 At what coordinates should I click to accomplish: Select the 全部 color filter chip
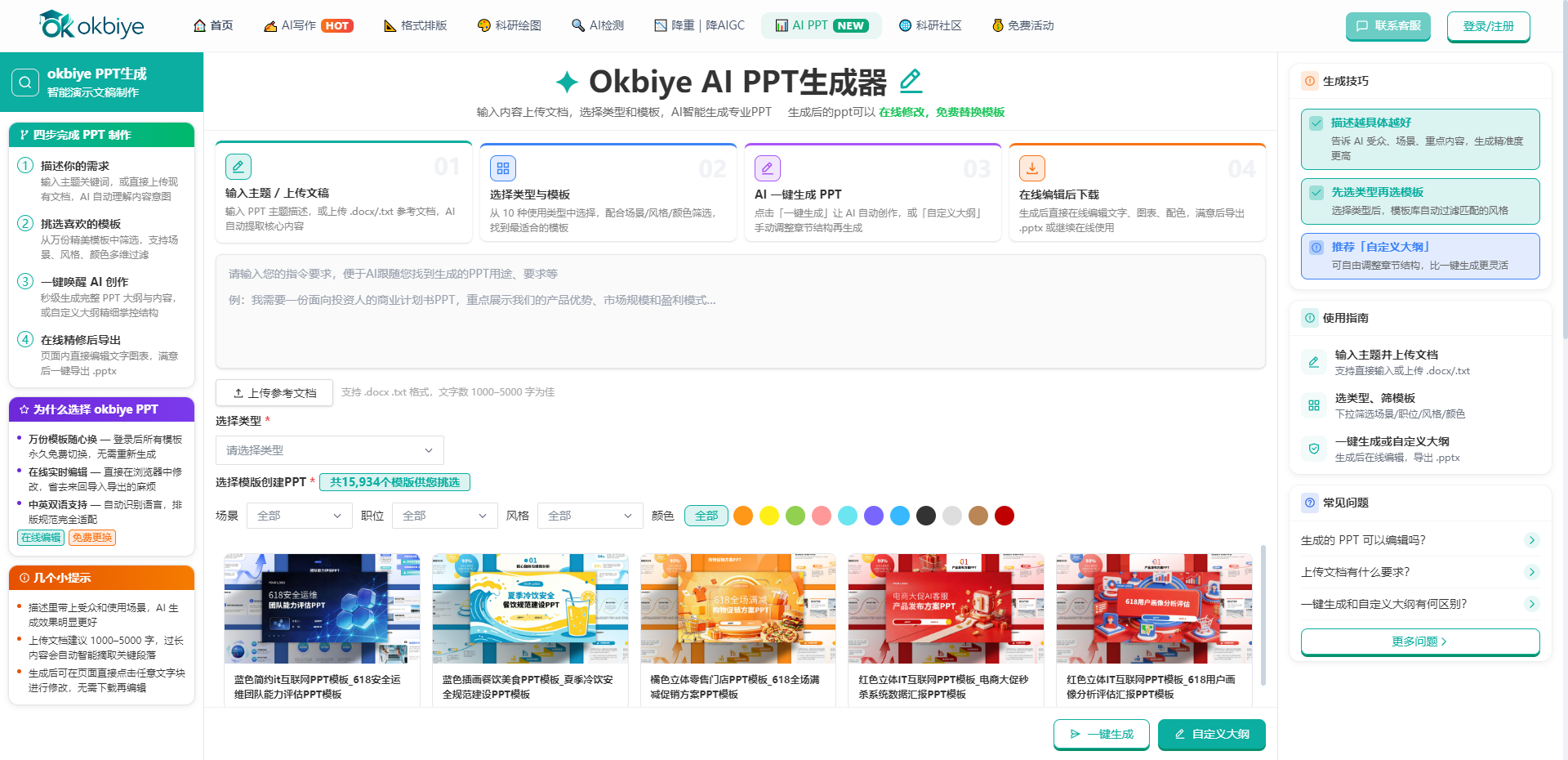[706, 516]
